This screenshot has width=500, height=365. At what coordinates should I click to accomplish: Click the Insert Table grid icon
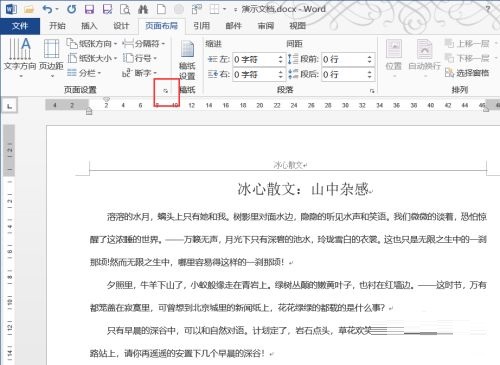pyautogui.click(x=214, y=9)
